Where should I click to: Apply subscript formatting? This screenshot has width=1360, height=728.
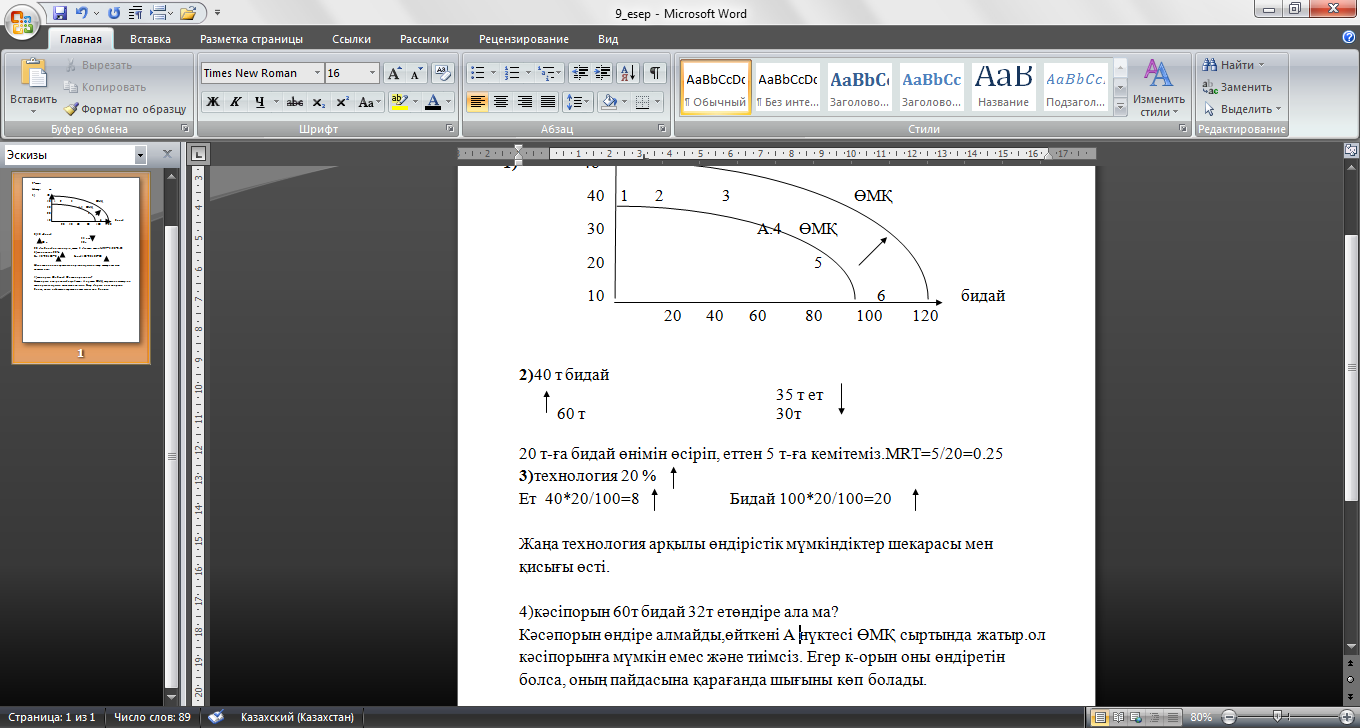pyautogui.click(x=319, y=102)
